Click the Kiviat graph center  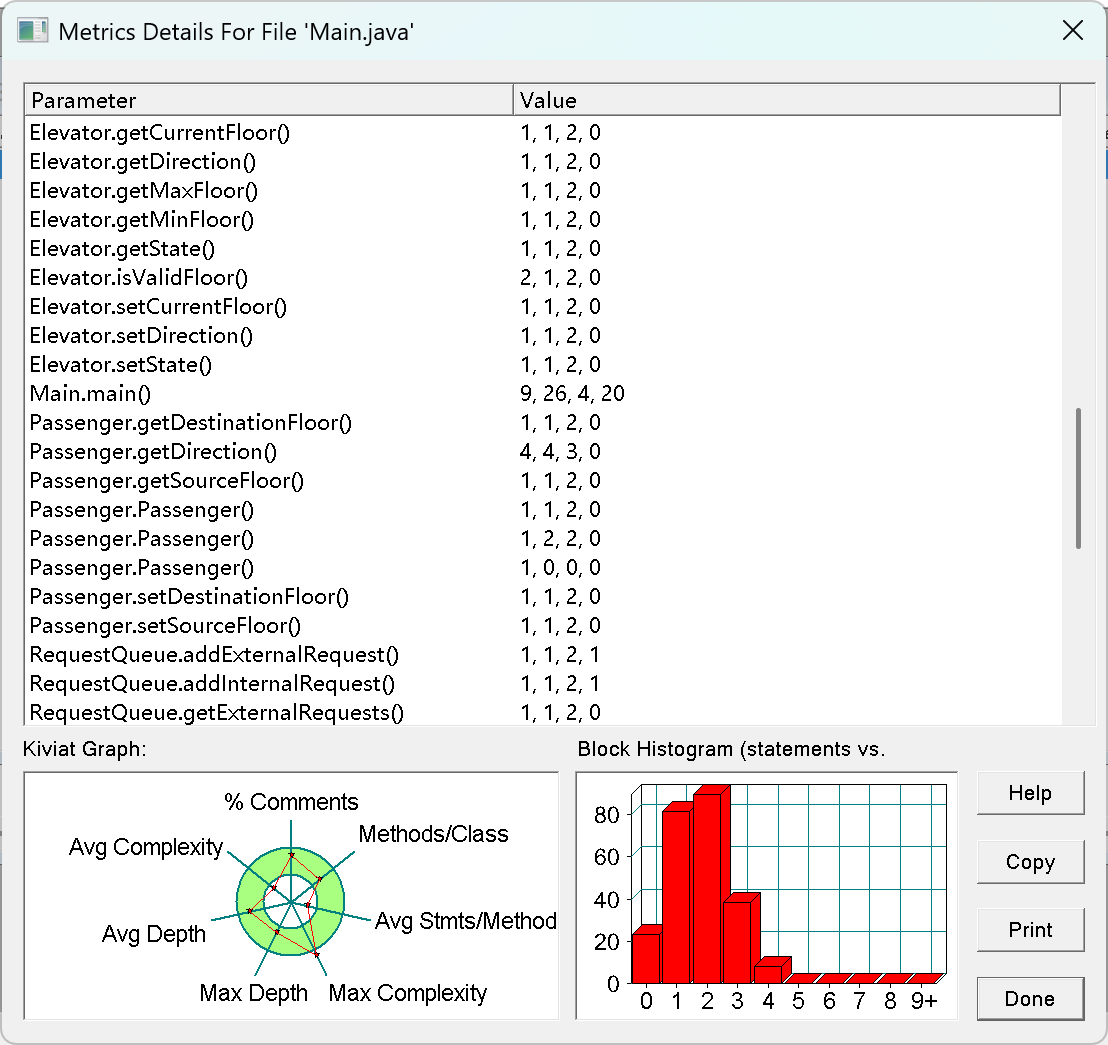coord(290,902)
